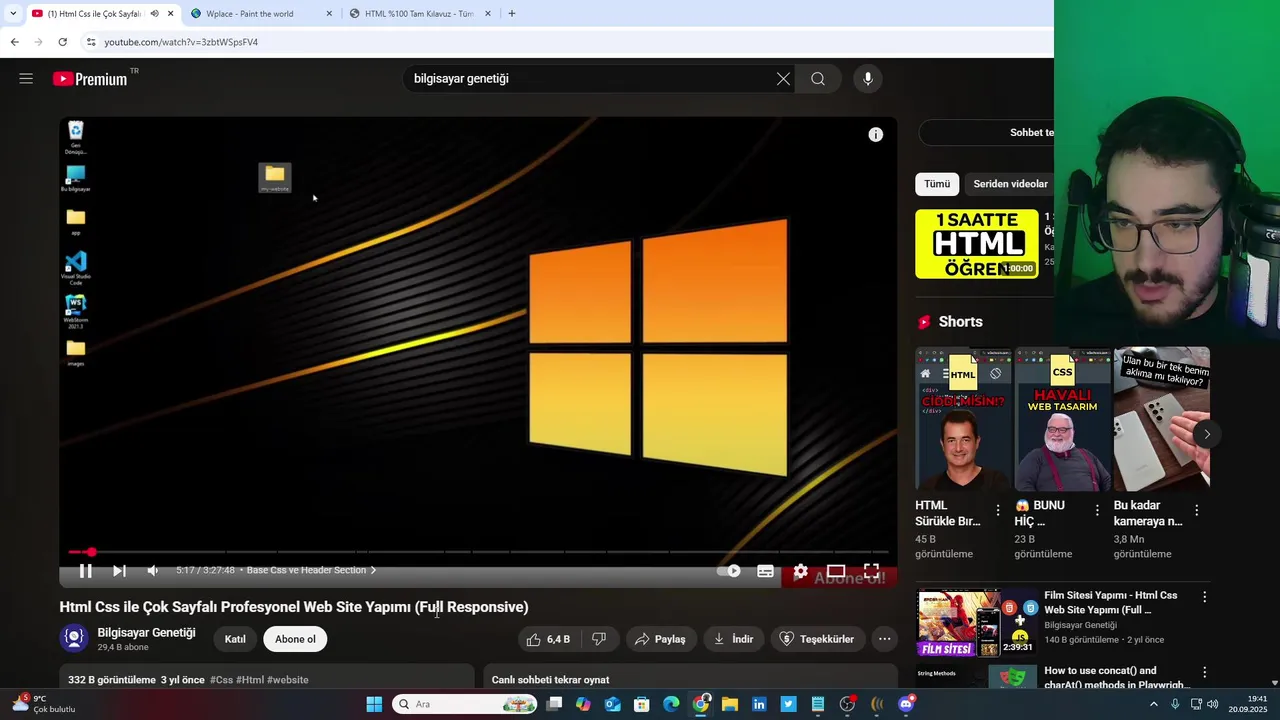Image resolution: width=1280 pixels, height=720 pixels.
Task: Open the Windows Start menu
Action: tap(374, 704)
